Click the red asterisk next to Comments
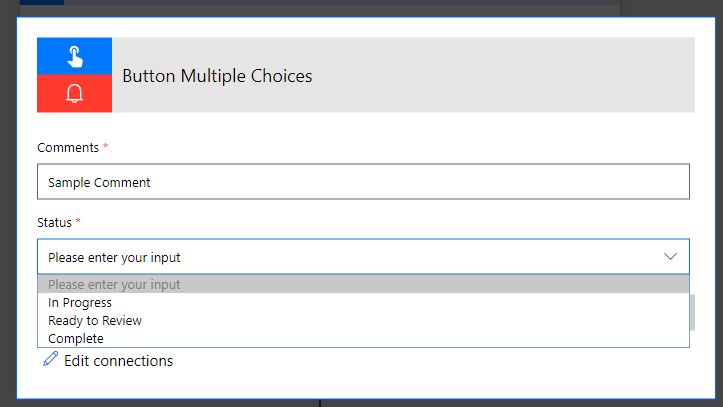This screenshot has width=723, height=407. [105, 147]
